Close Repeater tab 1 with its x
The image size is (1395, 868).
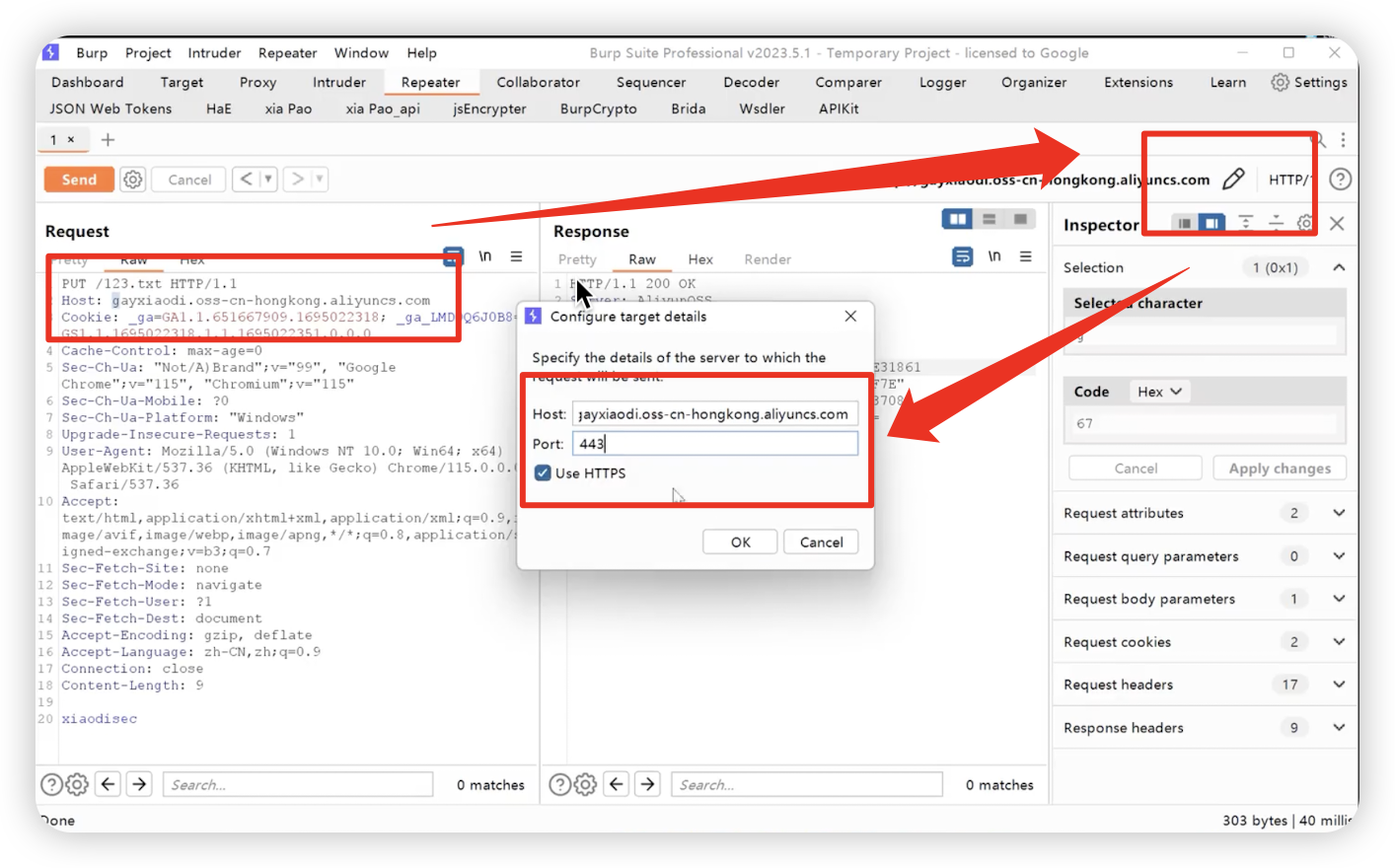tap(71, 140)
